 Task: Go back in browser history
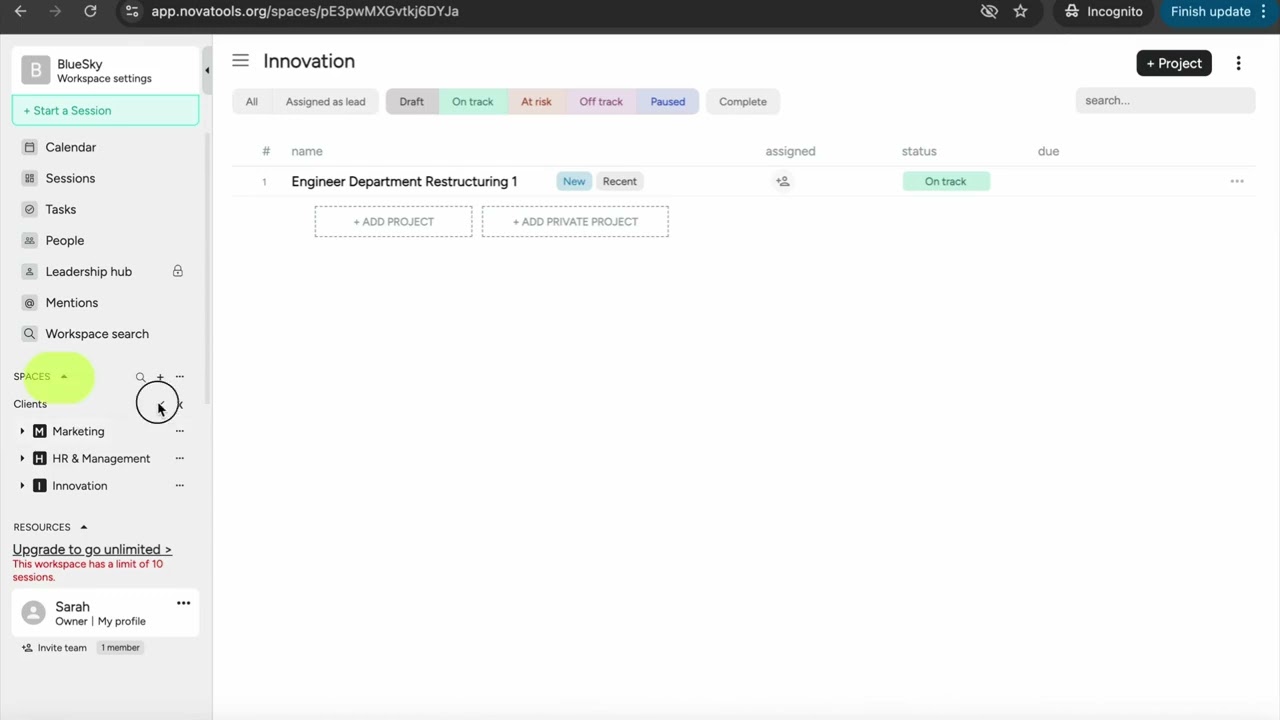(20, 11)
